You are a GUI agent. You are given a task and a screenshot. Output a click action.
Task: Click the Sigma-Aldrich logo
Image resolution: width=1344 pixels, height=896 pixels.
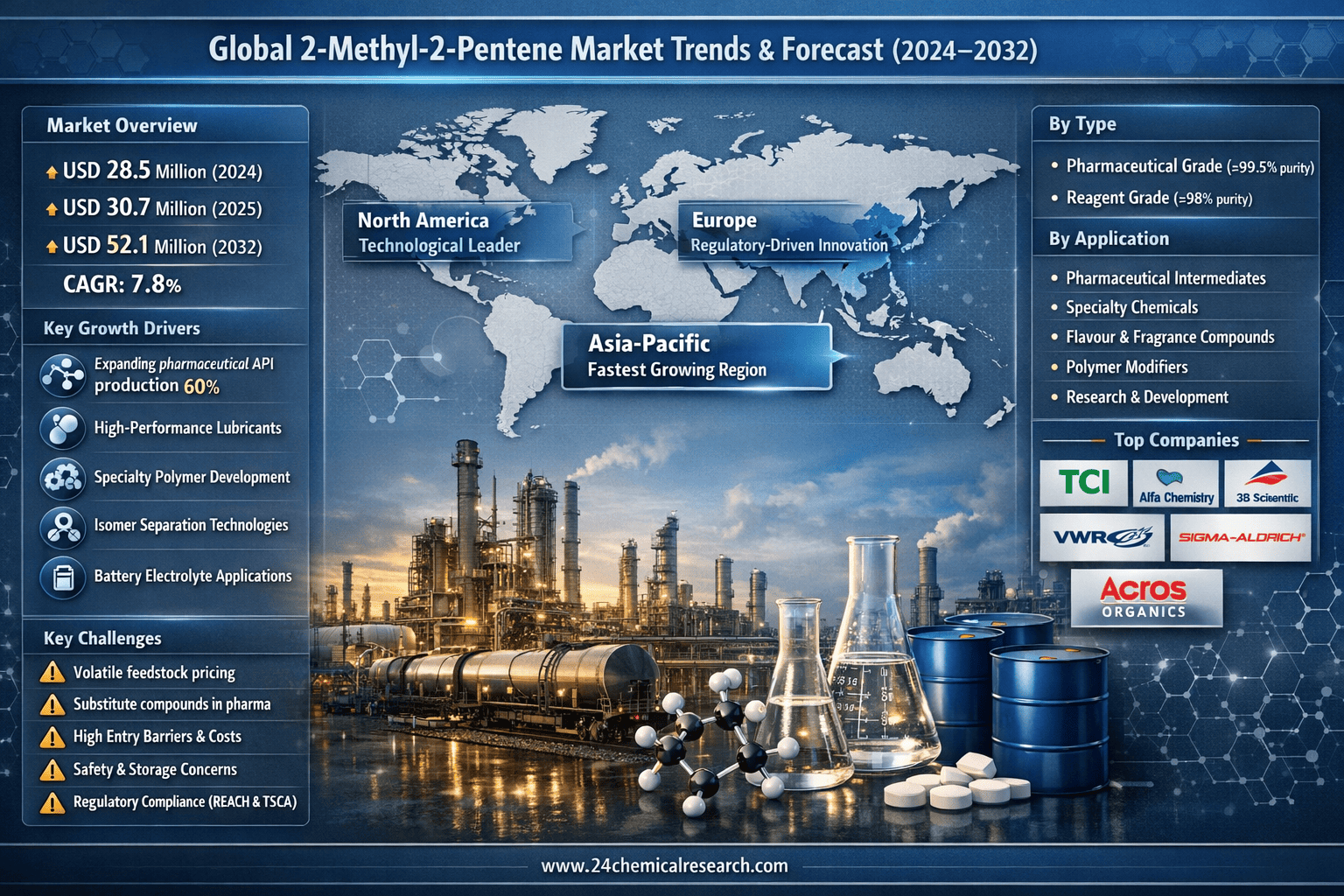click(1241, 537)
